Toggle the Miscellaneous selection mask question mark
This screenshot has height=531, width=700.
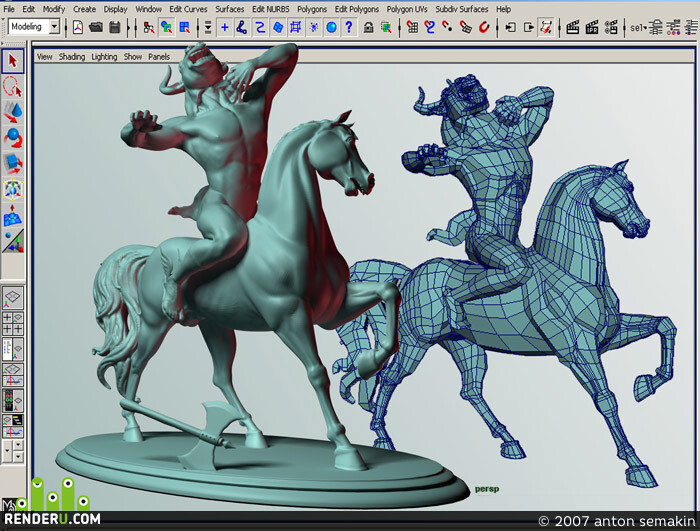click(x=349, y=28)
